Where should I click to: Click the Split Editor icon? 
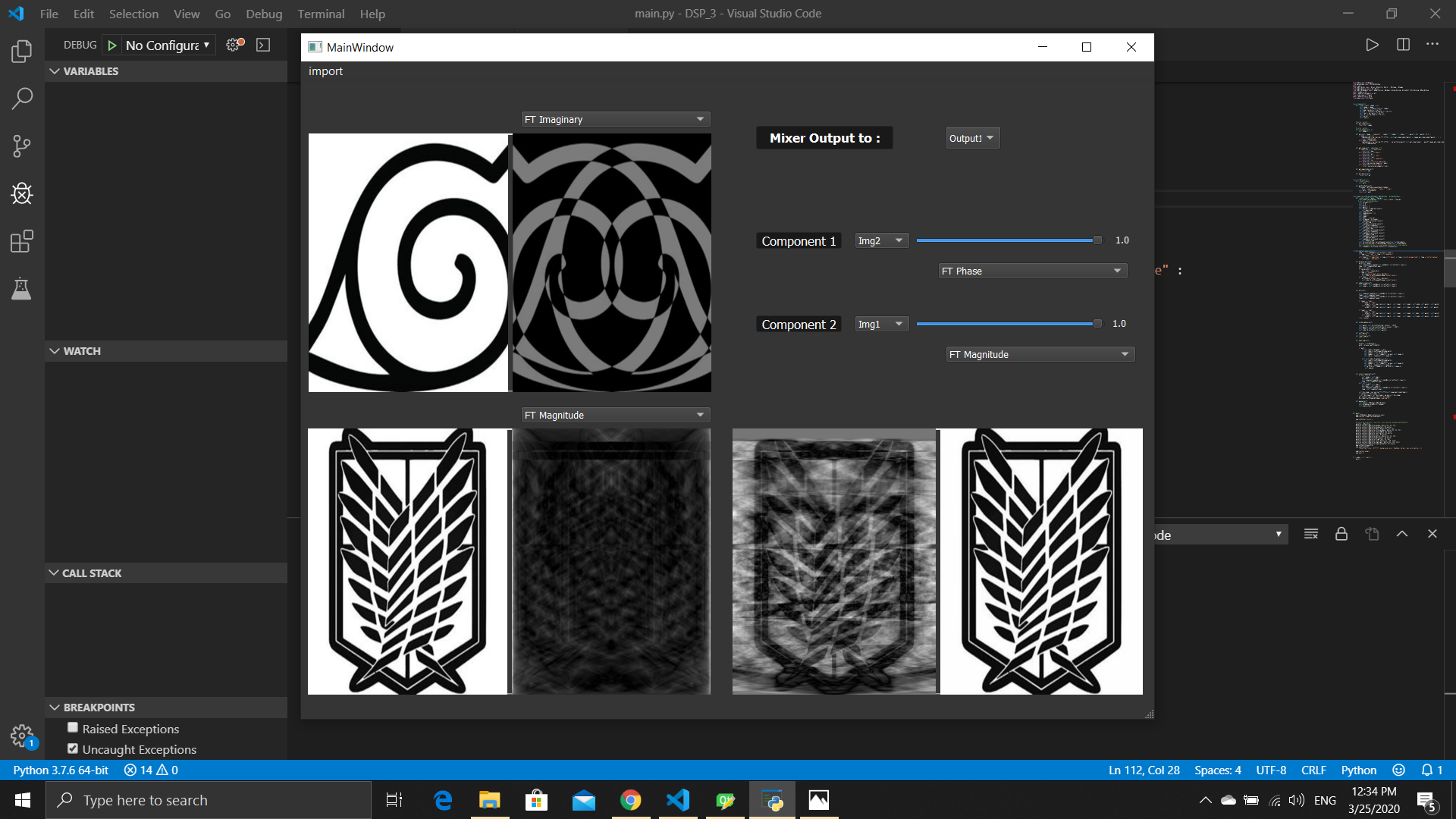(x=1403, y=45)
